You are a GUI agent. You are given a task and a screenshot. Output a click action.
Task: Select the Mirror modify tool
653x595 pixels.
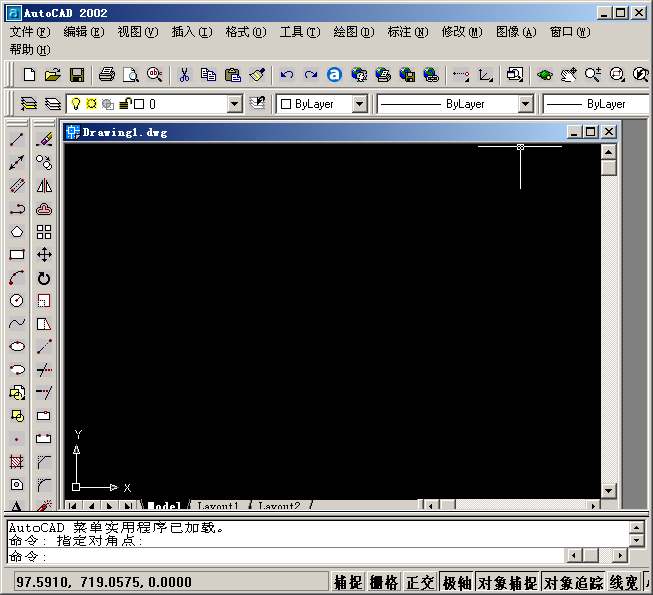click(x=44, y=186)
